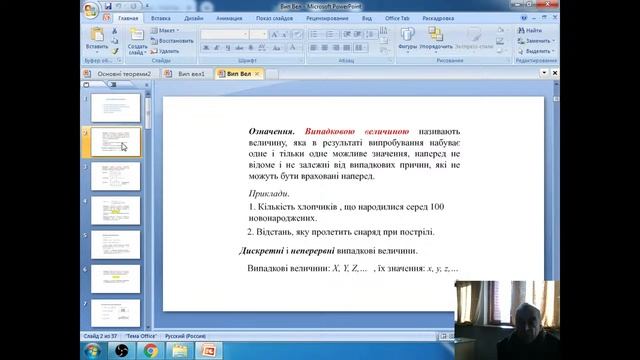Click new blank tab button after Вип Вел
The image size is (640, 360).
(x=272, y=74)
